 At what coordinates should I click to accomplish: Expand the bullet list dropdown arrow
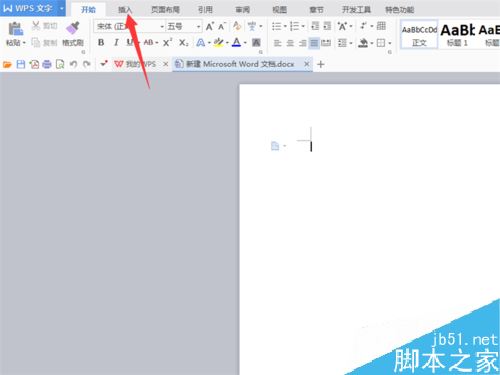(x=285, y=26)
